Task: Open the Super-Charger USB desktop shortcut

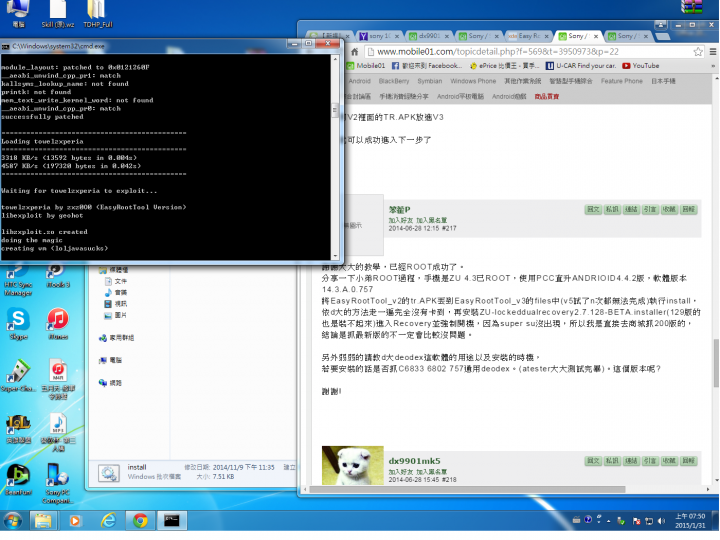Action: pyautogui.click(x=18, y=377)
